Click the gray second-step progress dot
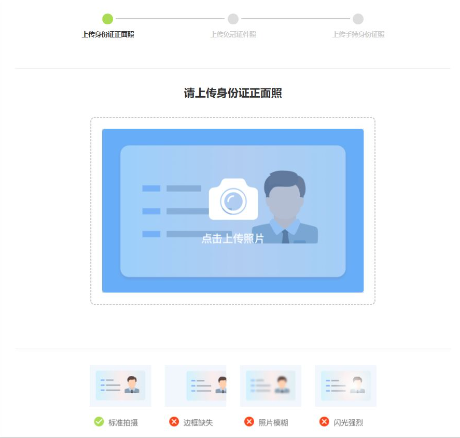This screenshot has width=460, height=438. click(x=233, y=19)
